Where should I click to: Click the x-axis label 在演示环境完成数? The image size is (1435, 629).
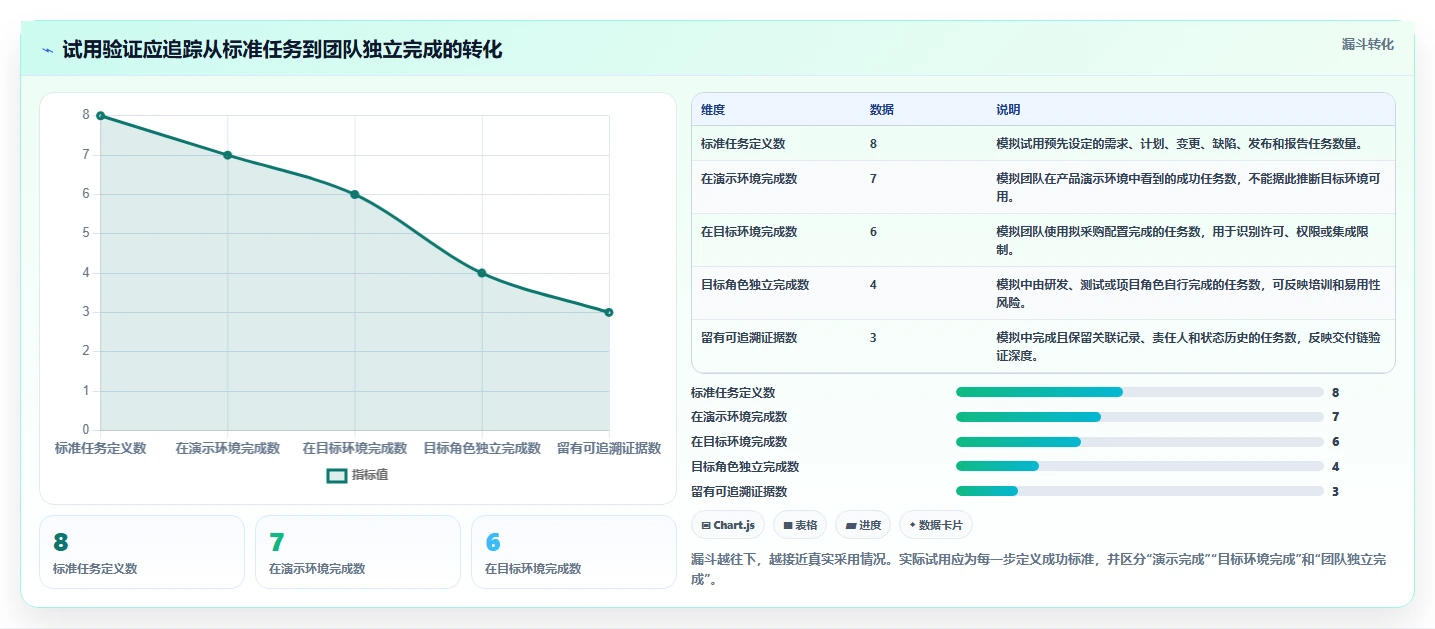[x=228, y=448]
